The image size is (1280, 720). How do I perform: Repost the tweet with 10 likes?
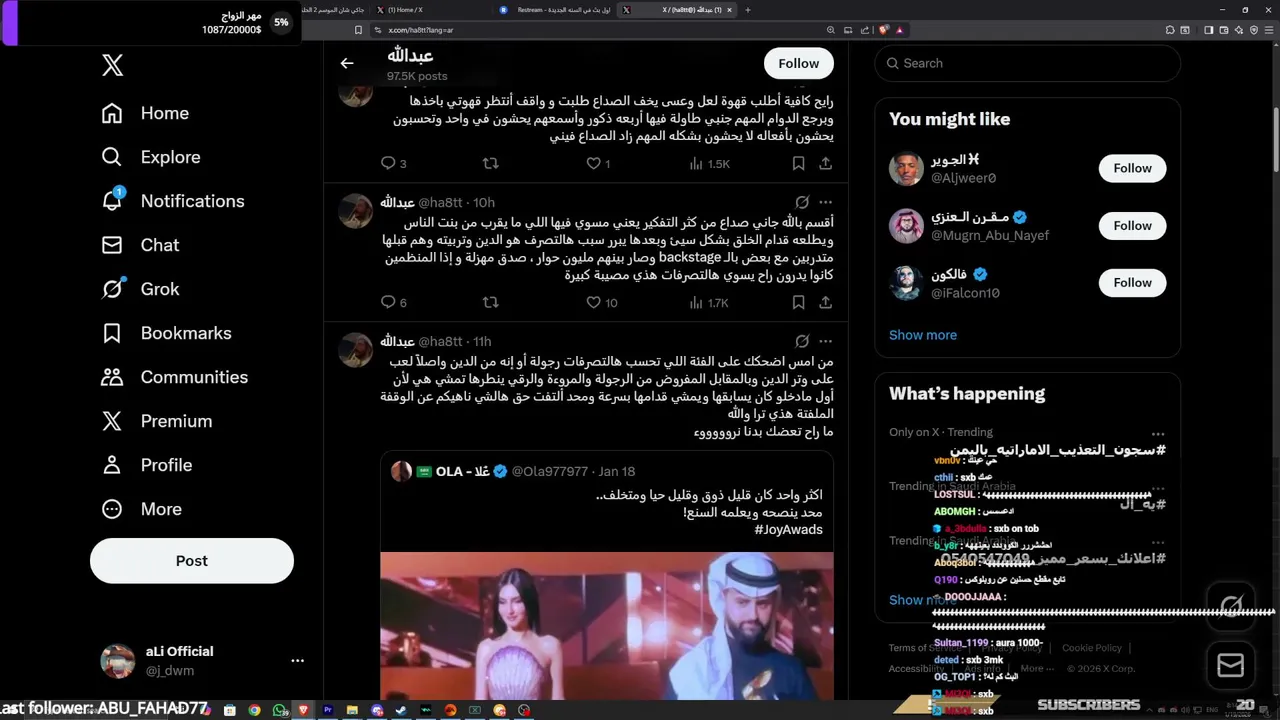[490, 302]
